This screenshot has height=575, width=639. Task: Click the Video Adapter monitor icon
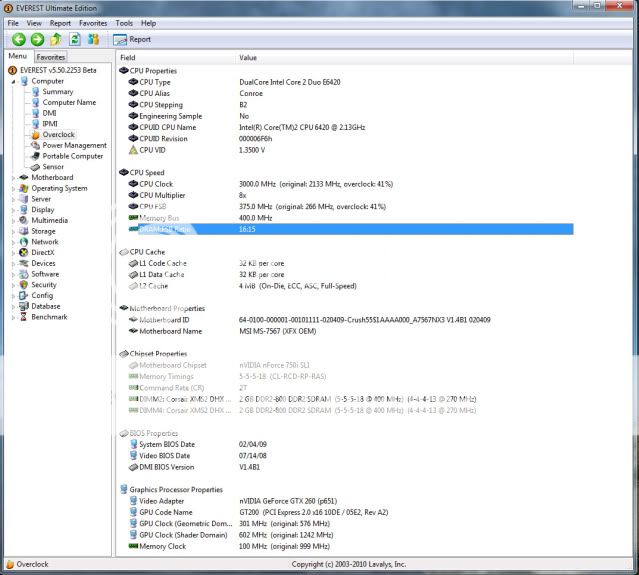[133, 501]
